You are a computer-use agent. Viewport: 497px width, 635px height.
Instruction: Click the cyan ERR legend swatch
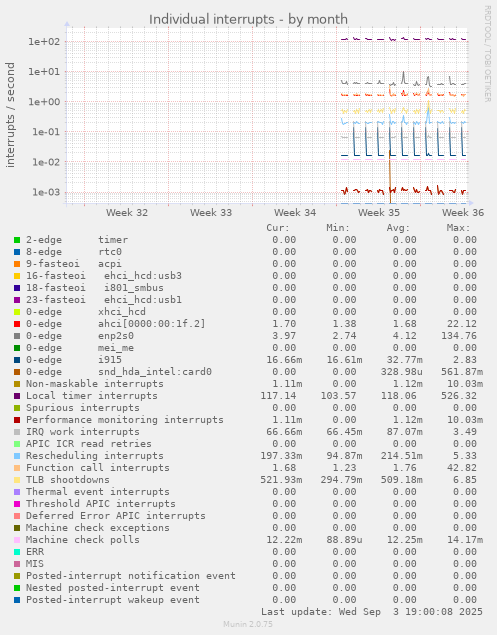pyautogui.click(x=17, y=552)
